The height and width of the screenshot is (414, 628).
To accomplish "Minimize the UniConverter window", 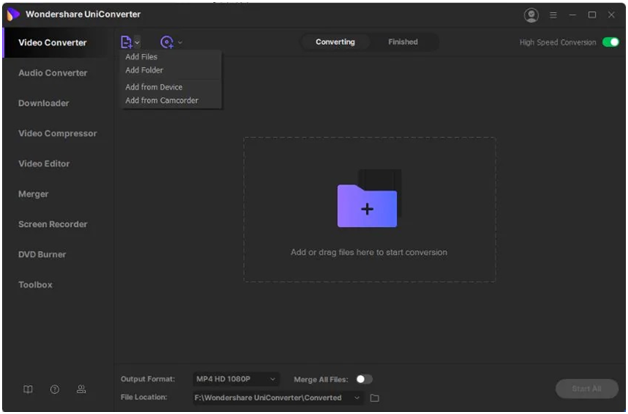I will click(573, 15).
